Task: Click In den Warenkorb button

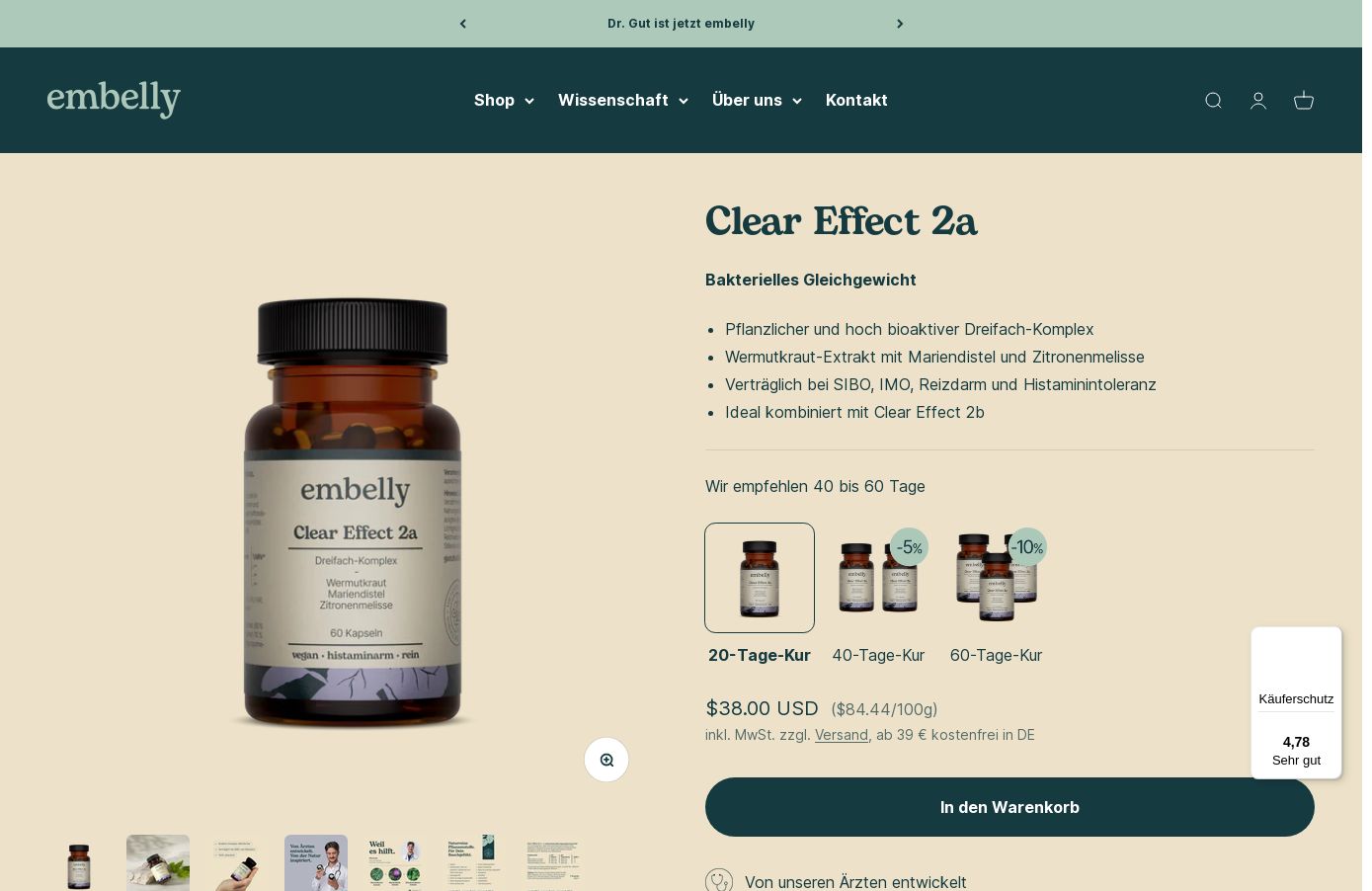Action: point(1009,807)
